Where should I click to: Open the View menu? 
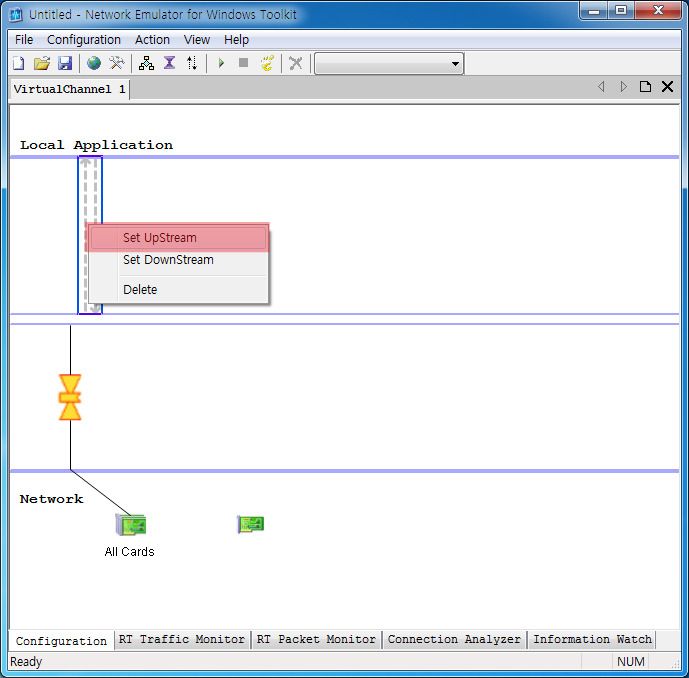pyautogui.click(x=196, y=40)
